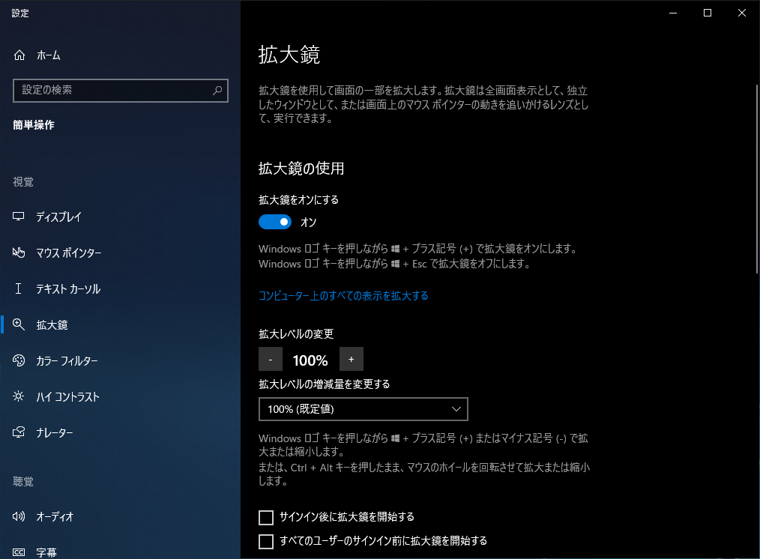
Task: Click the 拡大レベルの増減量を変更する label
Action: (324, 384)
